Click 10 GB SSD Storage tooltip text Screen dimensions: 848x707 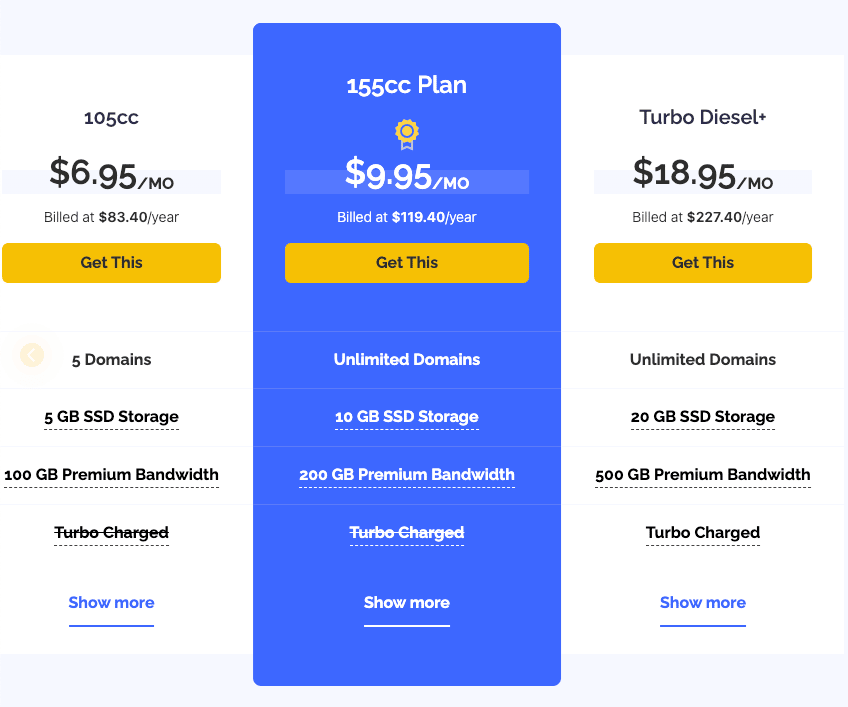click(407, 417)
